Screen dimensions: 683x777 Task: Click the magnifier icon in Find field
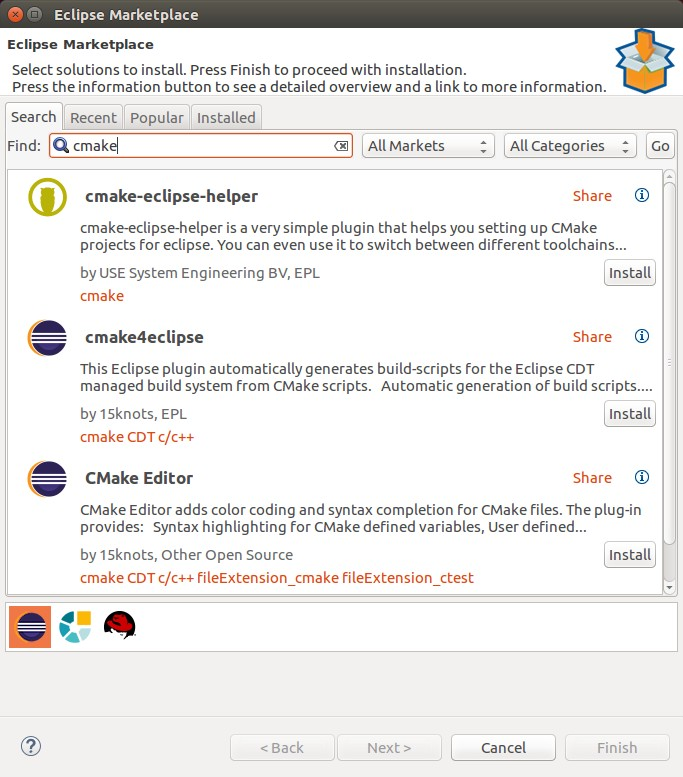[x=60, y=146]
